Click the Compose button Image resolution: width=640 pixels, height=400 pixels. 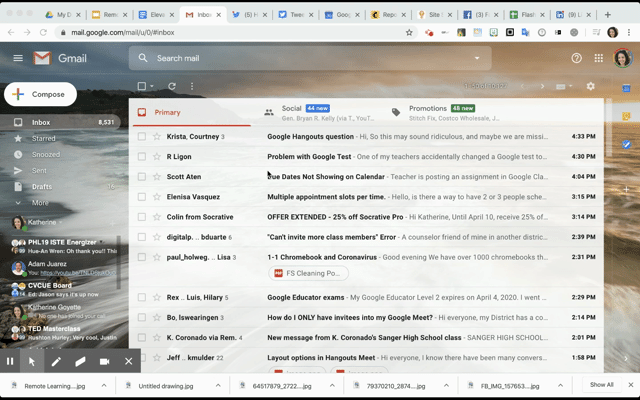(40, 94)
